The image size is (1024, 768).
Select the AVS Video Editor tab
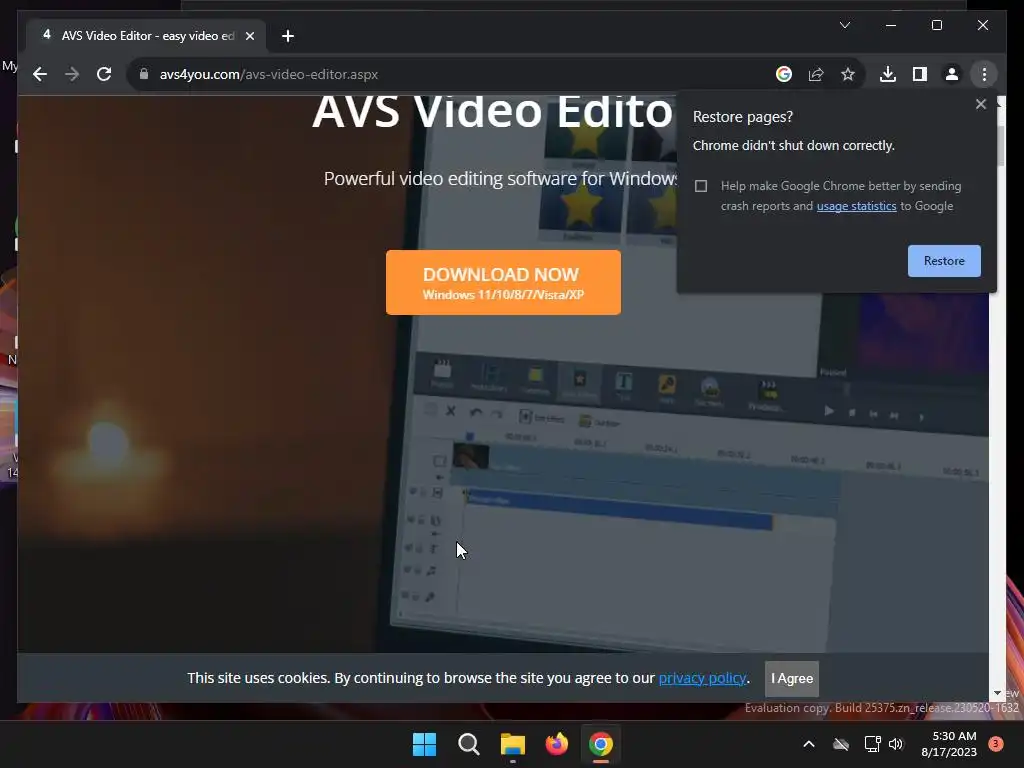tap(146, 36)
